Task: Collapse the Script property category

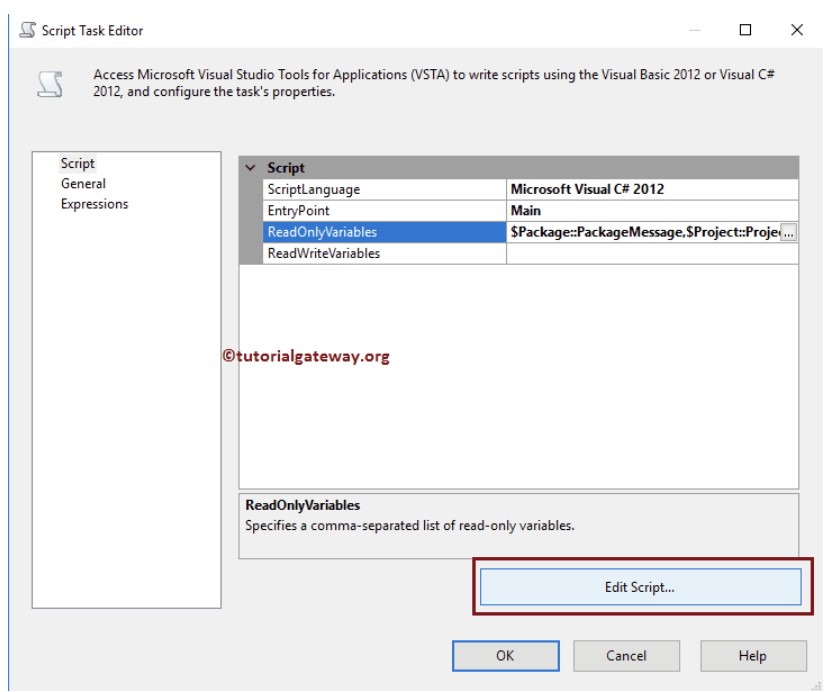Action: 251,168
